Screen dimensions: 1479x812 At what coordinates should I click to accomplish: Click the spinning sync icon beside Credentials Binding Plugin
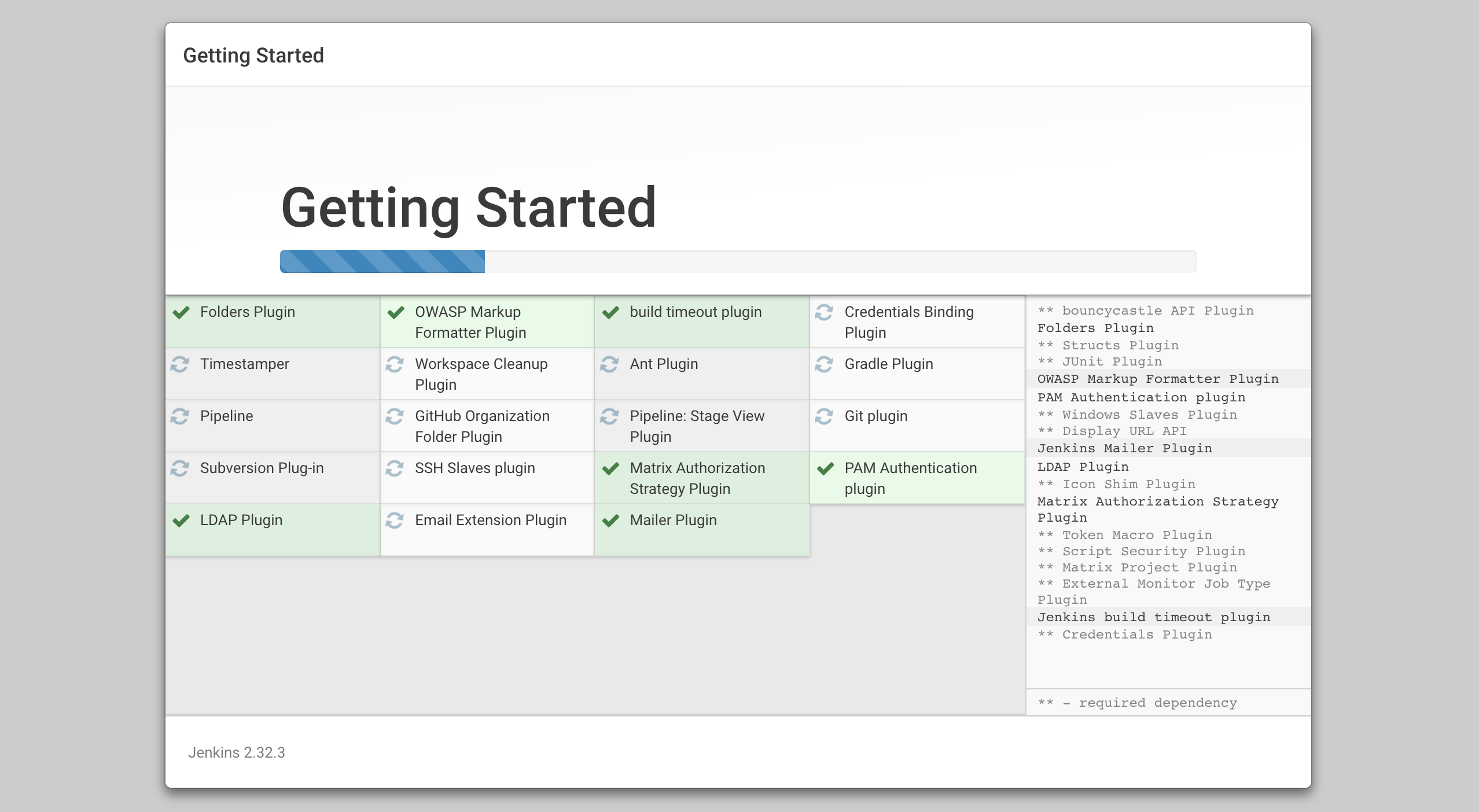click(x=824, y=312)
